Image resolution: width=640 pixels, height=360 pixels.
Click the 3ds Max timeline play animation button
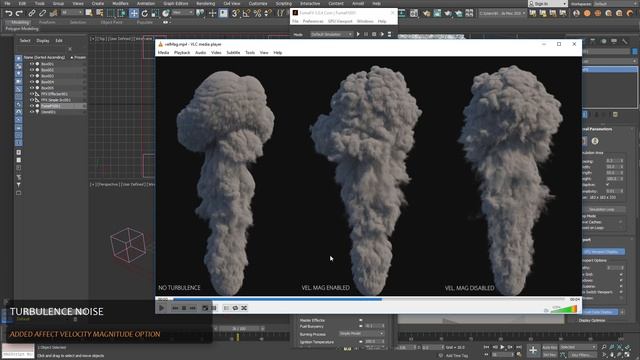(x=502, y=347)
